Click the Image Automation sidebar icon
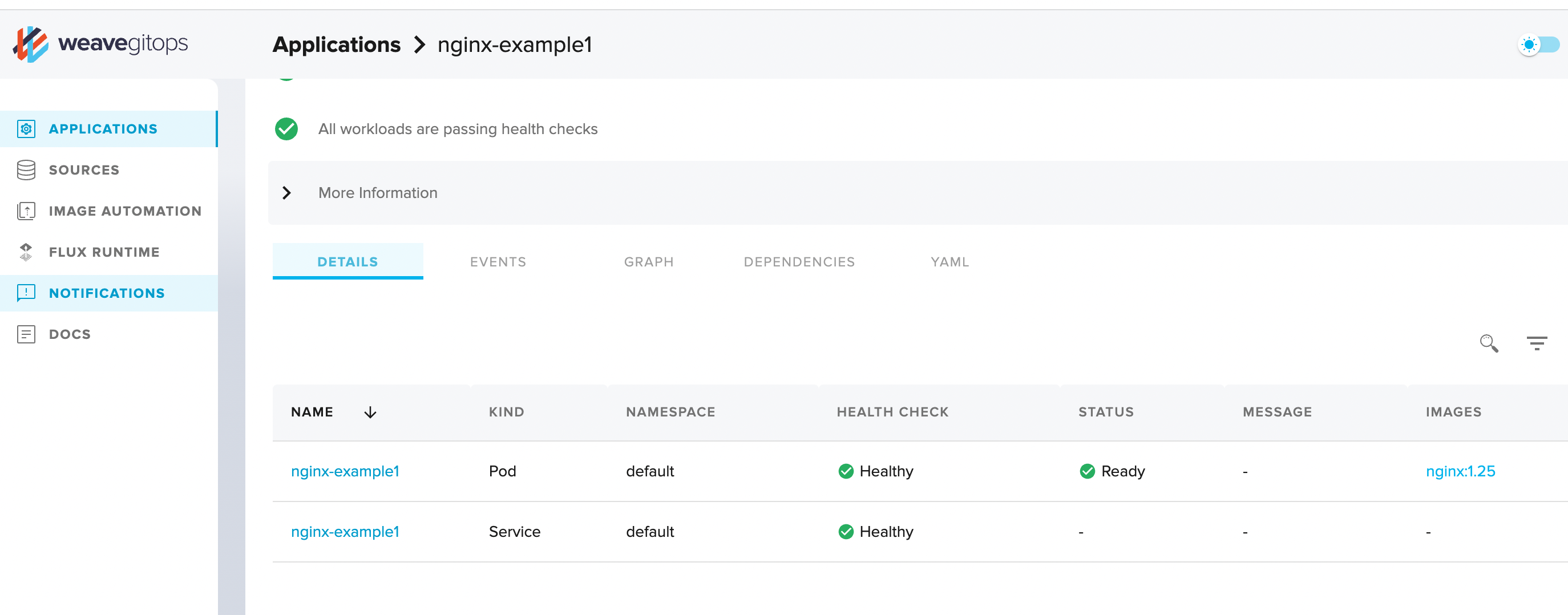 point(26,211)
